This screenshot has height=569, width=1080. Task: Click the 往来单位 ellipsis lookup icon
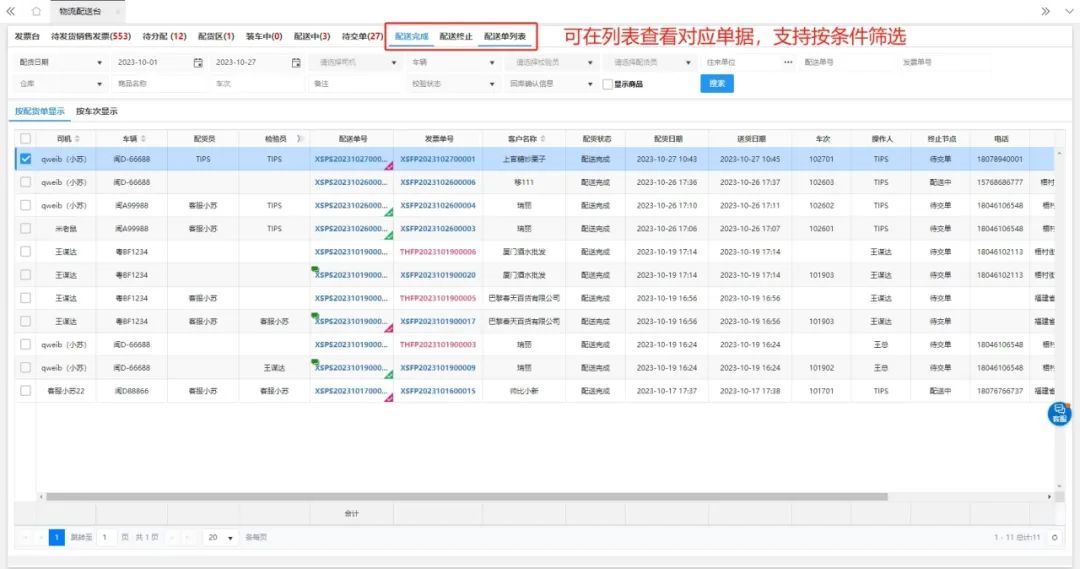click(788, 62)
